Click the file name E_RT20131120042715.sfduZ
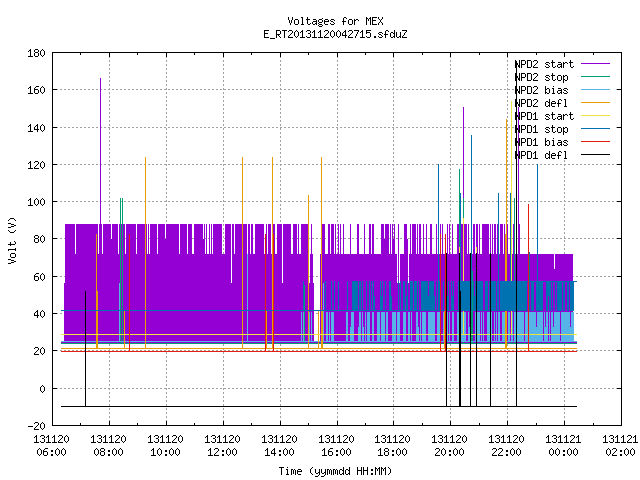The height and width of the screenshot is (480, 640). [x=335, y=34]
